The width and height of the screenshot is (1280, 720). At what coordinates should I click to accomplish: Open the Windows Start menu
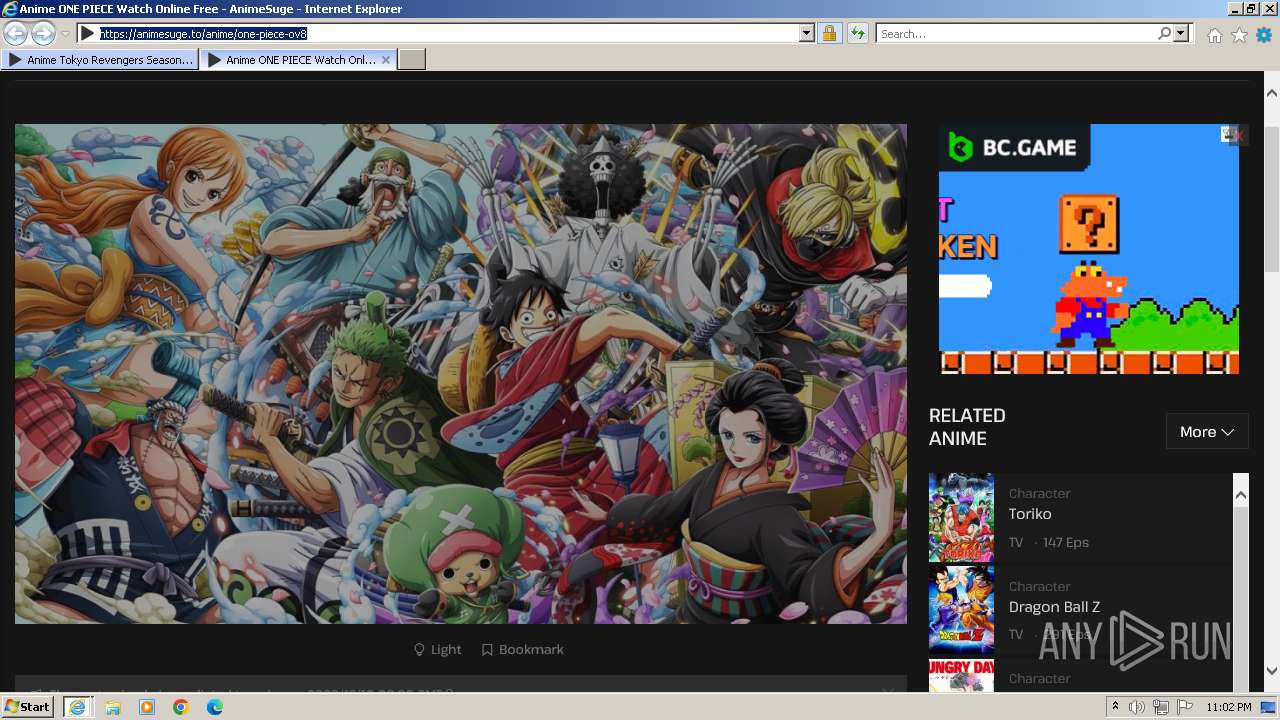[x=29, y=707]
